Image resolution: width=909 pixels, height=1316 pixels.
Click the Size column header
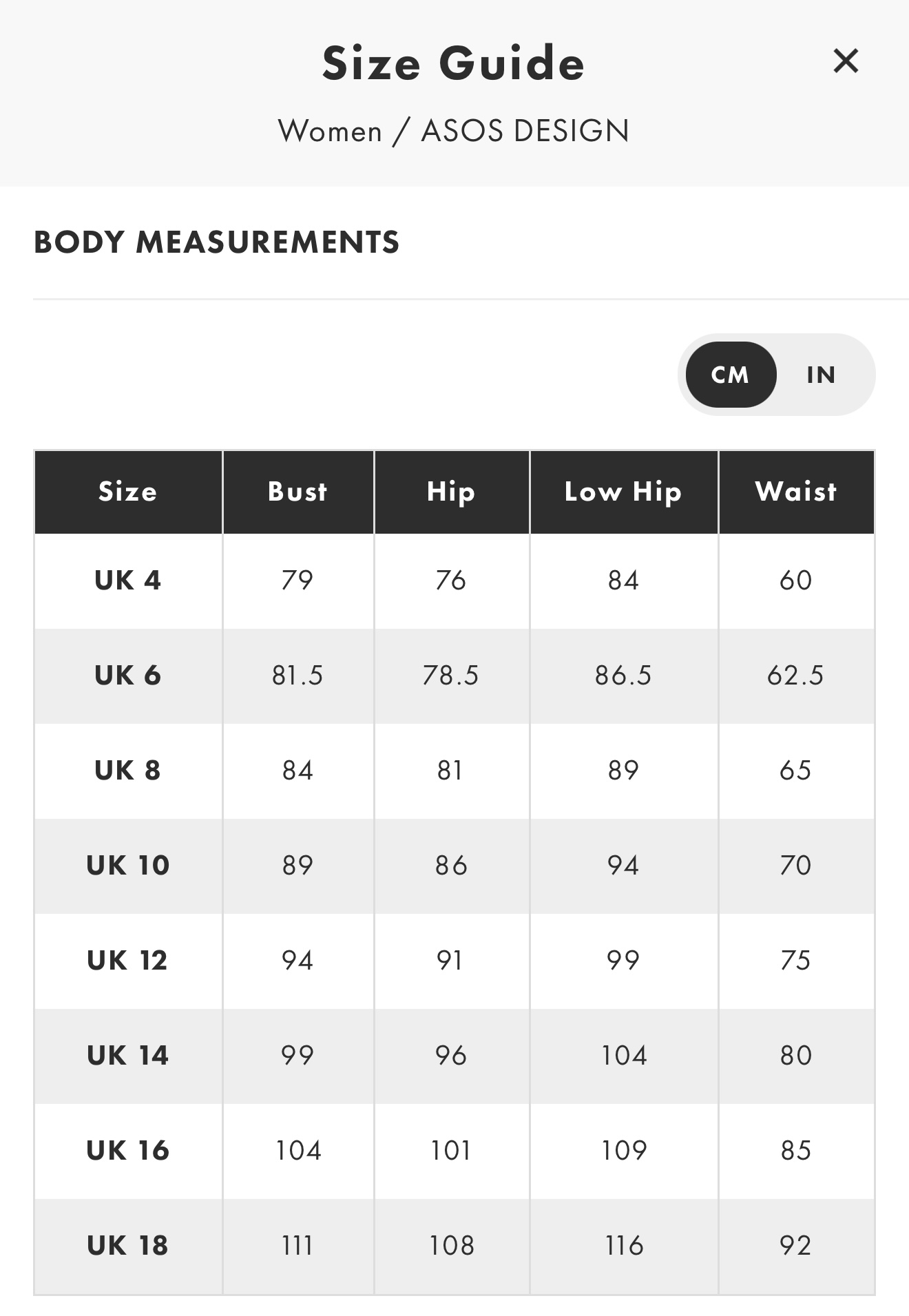[128, 492]
